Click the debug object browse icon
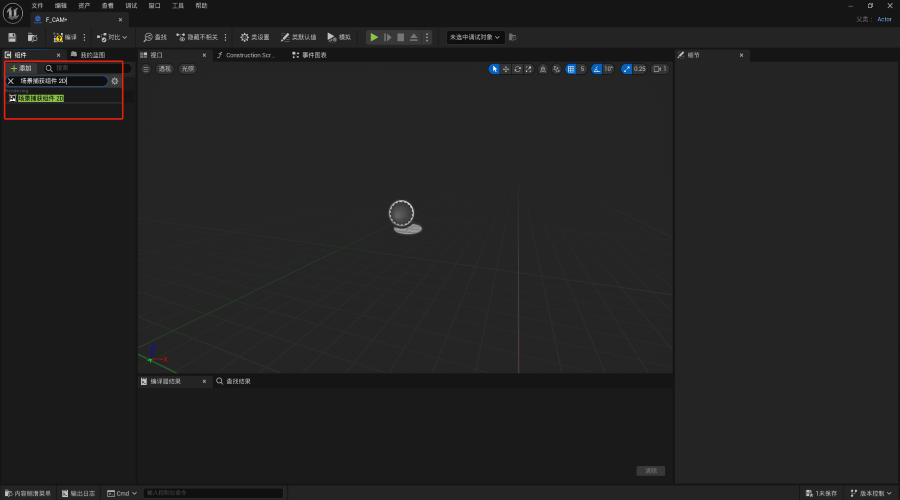 [513, 37]
